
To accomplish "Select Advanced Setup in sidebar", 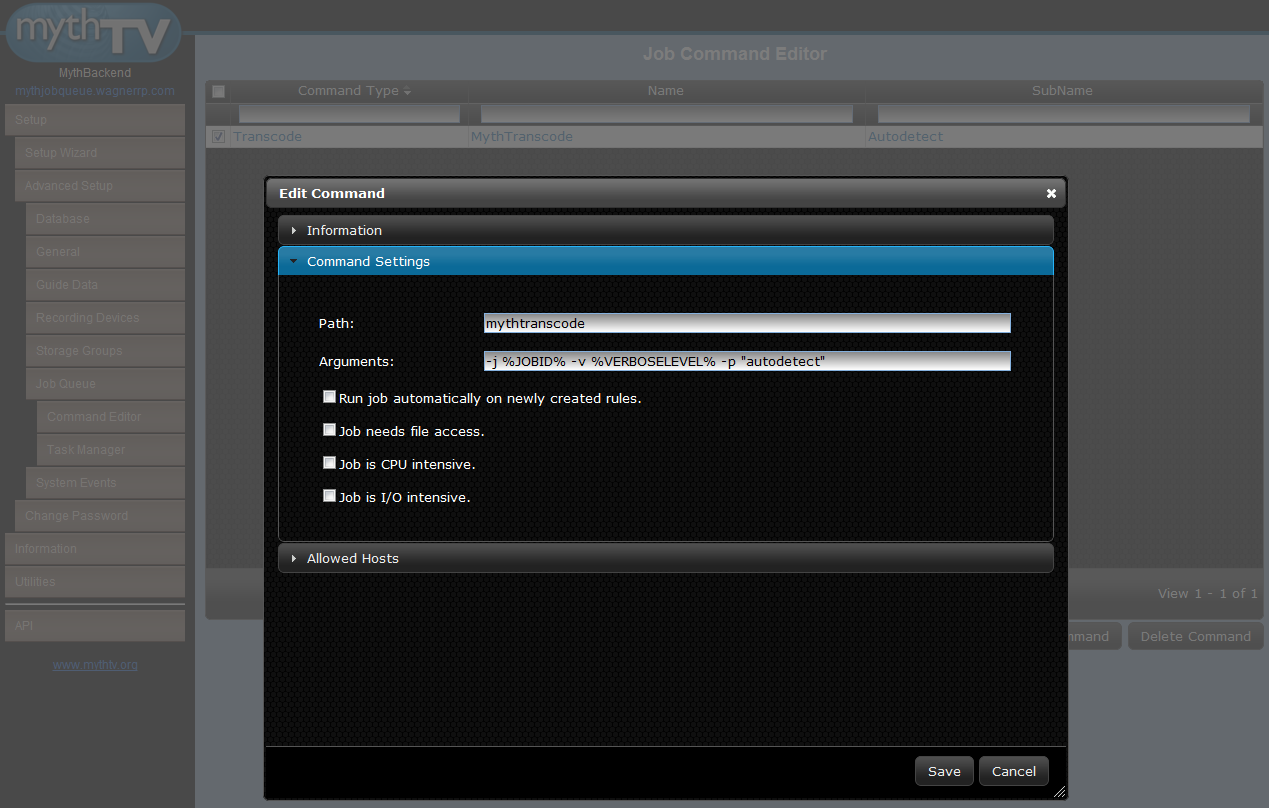I will coord(100,186).
